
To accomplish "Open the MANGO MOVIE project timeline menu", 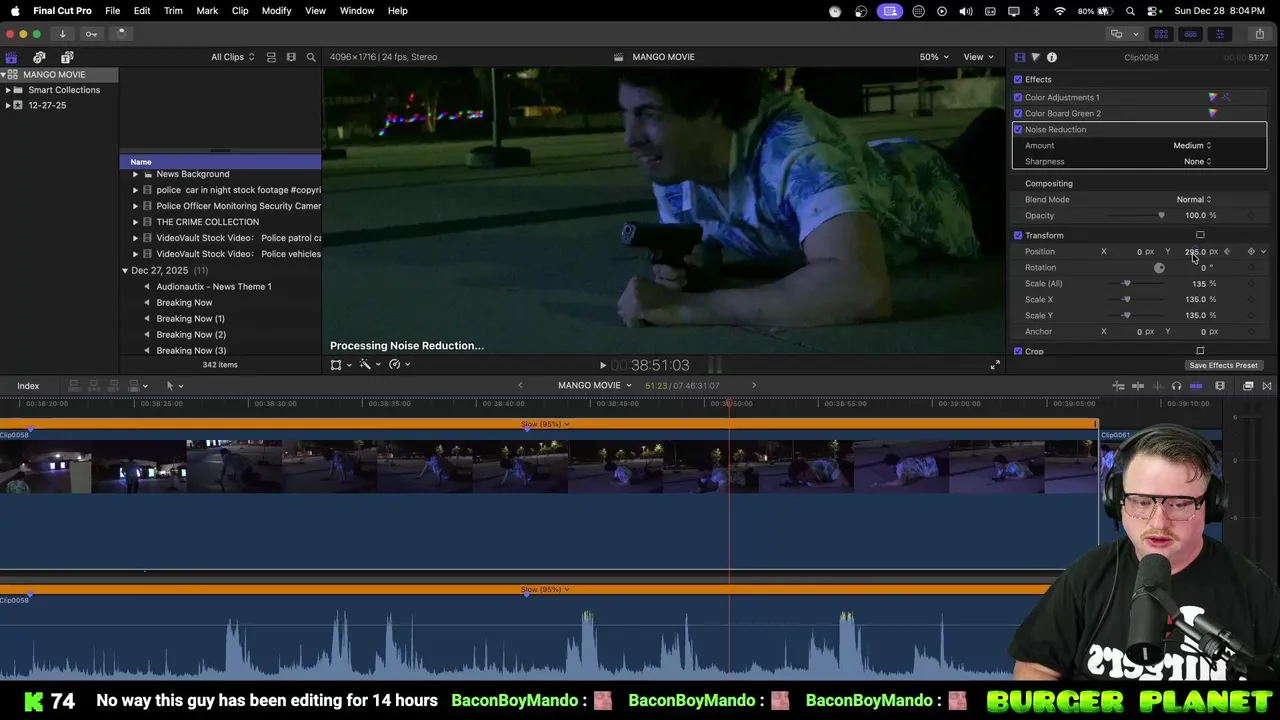I will [x=595, y=386].
